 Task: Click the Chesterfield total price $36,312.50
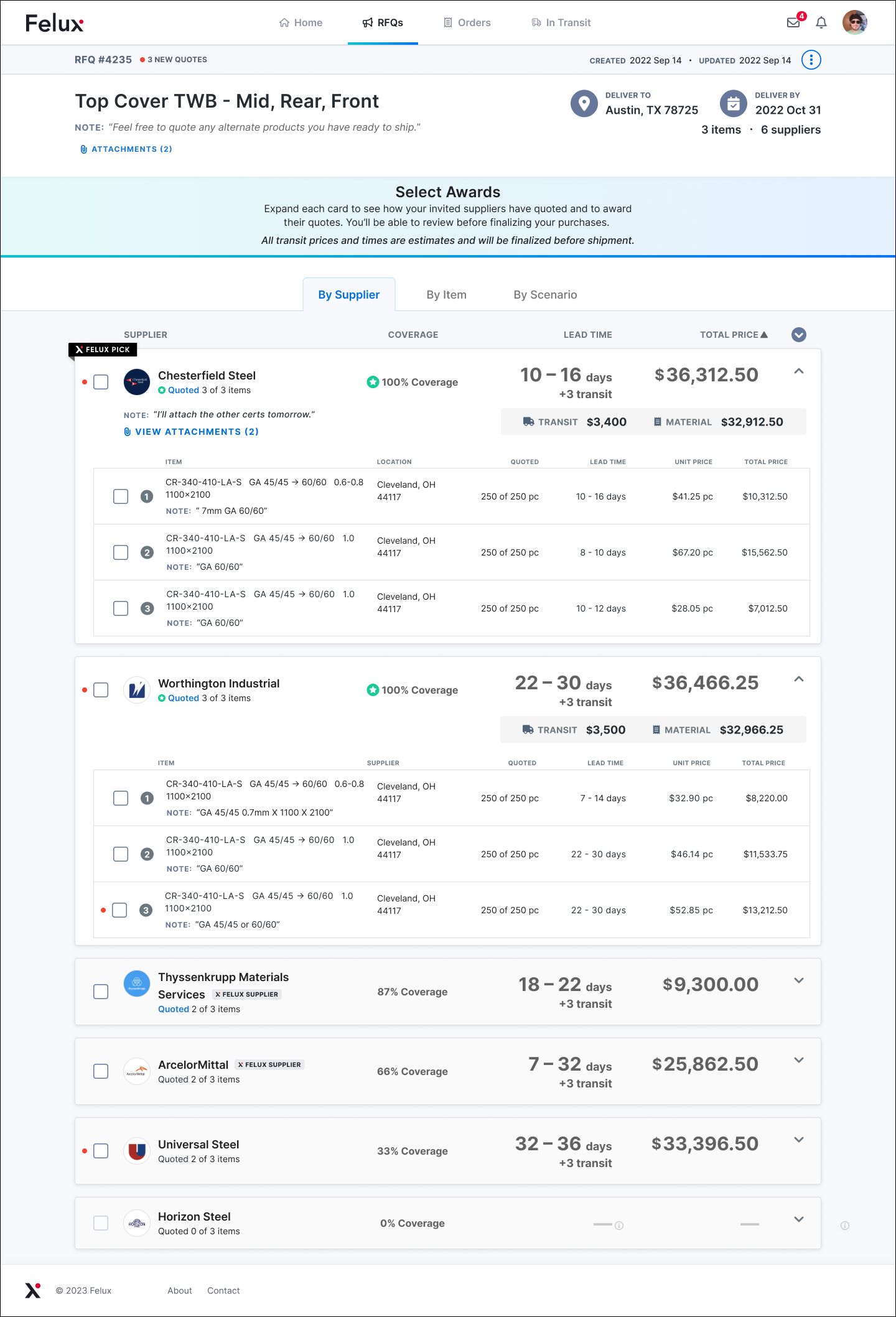point(706,375)
